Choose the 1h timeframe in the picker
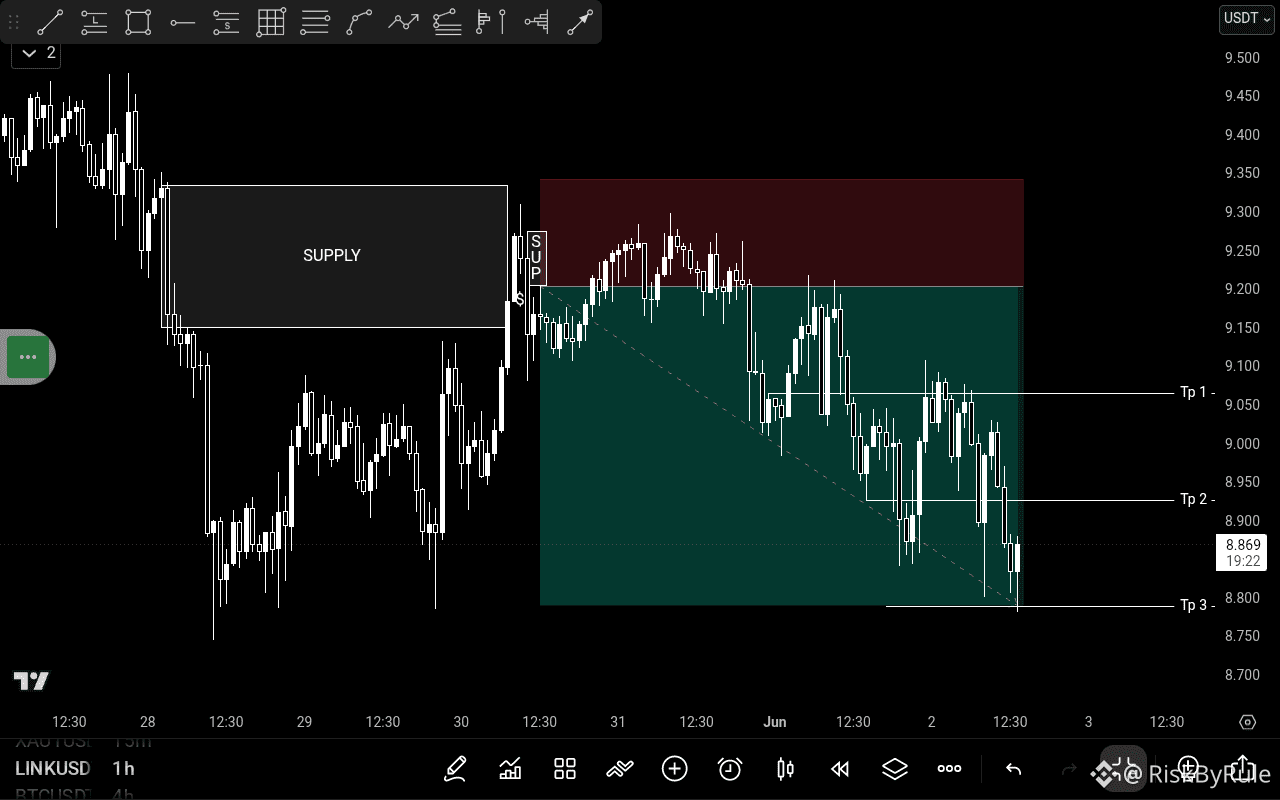Image resolution: width=1280 pixels, height=800 pixels. (x=124, y=768)
